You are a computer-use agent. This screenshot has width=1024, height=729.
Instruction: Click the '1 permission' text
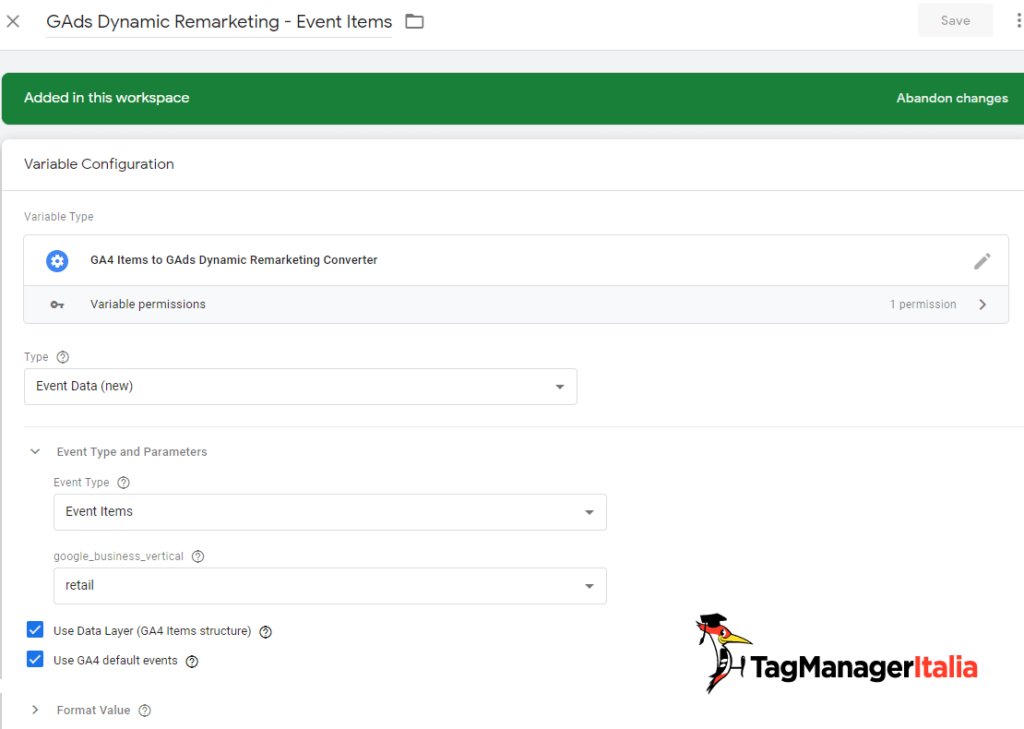pos(923,304)
